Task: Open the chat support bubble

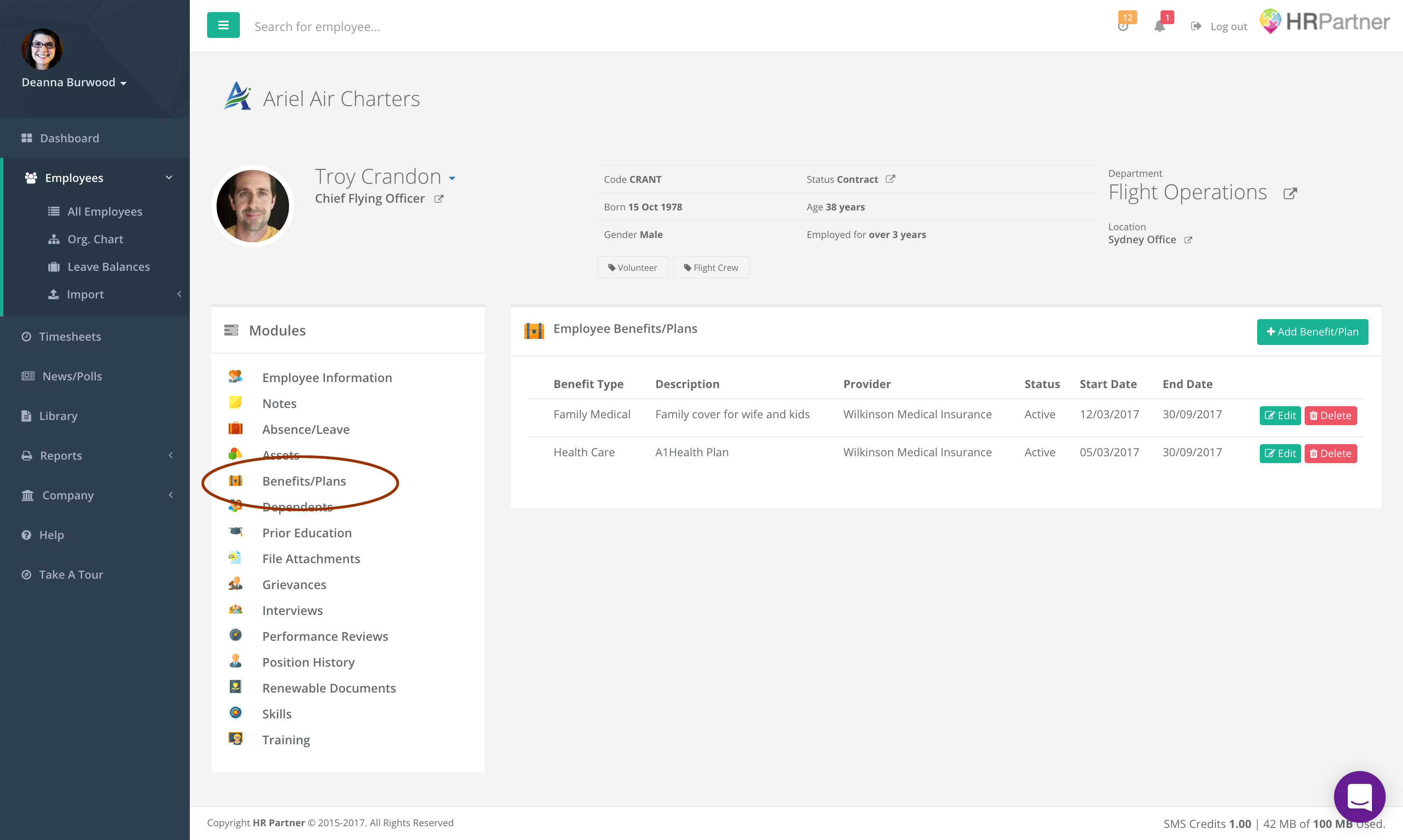Action: pyautogui.click(x=1359, y=796)
